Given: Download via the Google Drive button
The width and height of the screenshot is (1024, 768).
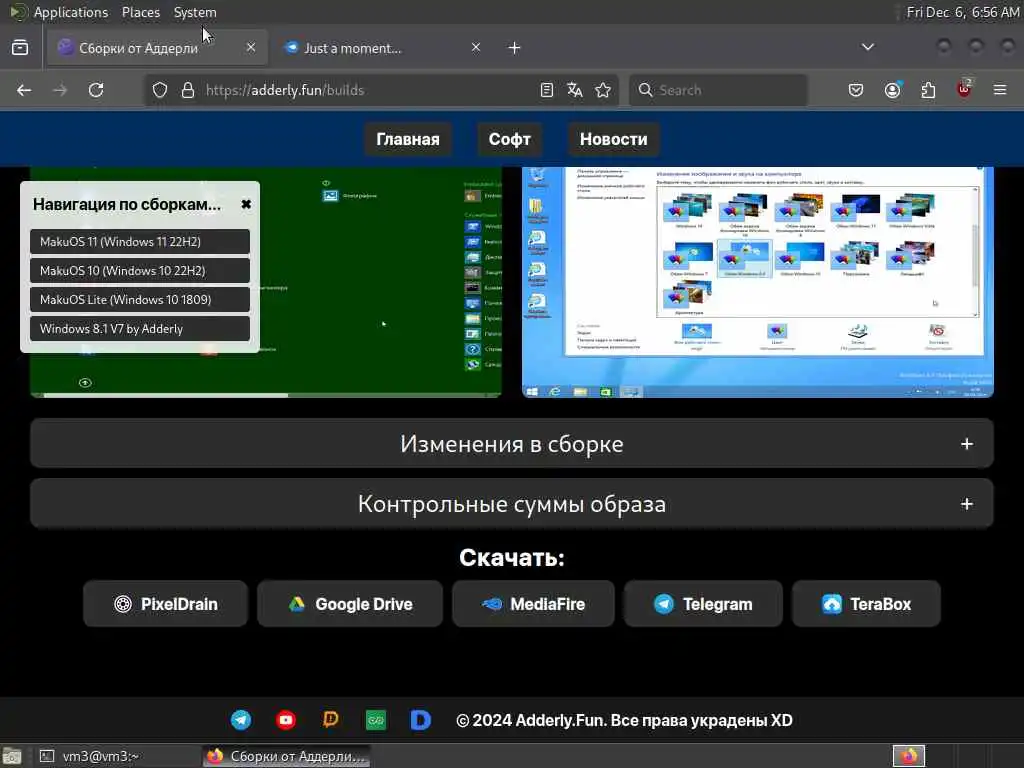Looking at the screenshot, I should pos(350,604).
